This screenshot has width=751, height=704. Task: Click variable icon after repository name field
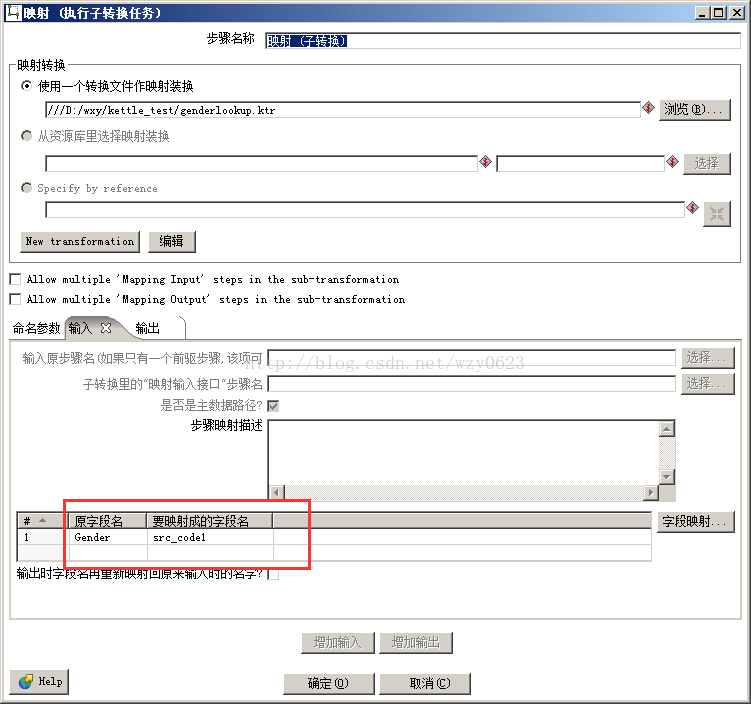[486, 162]
